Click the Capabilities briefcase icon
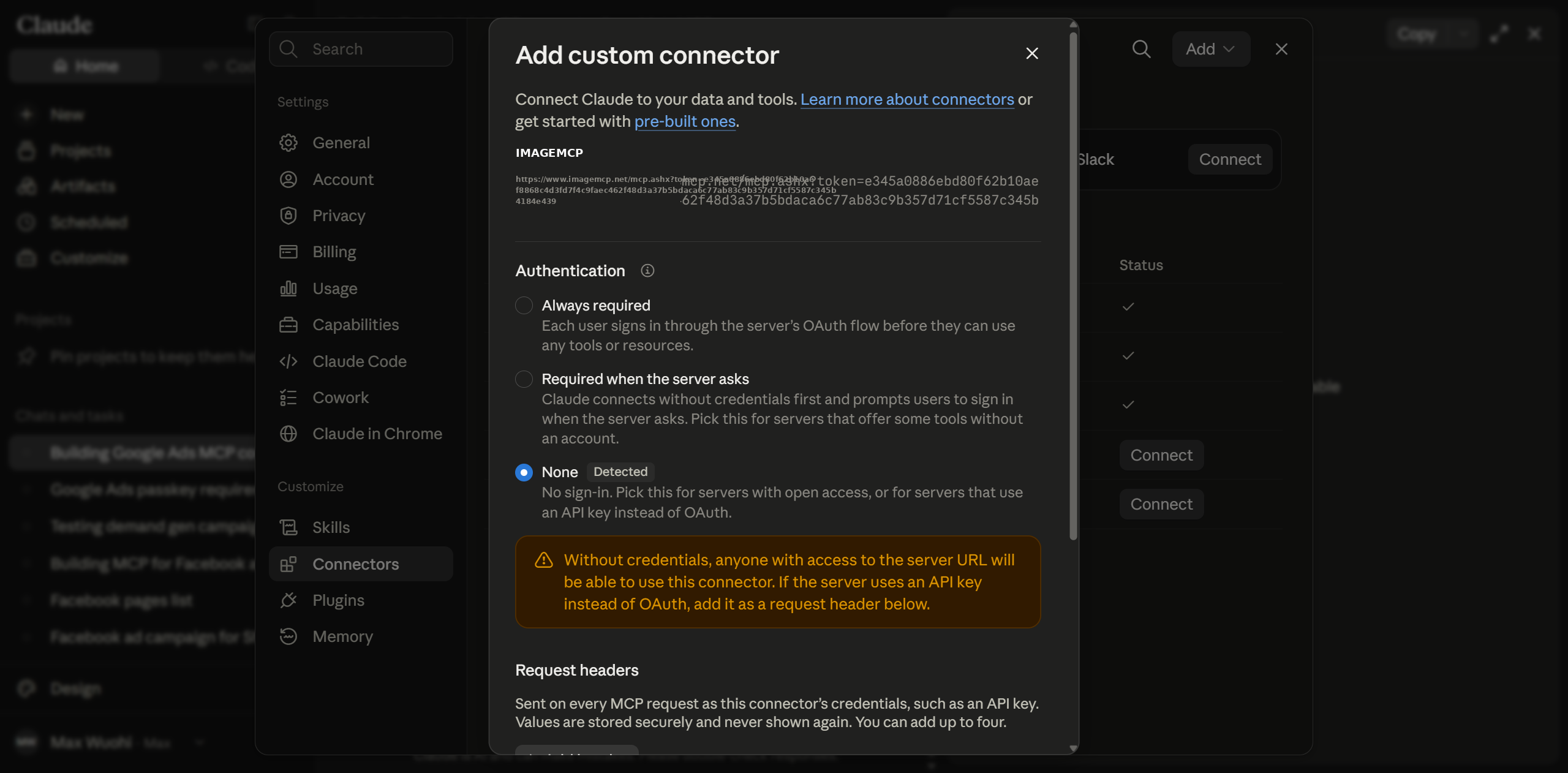Image resolution: width=1568 pixels, height=773 pixels. pos(288,325)
